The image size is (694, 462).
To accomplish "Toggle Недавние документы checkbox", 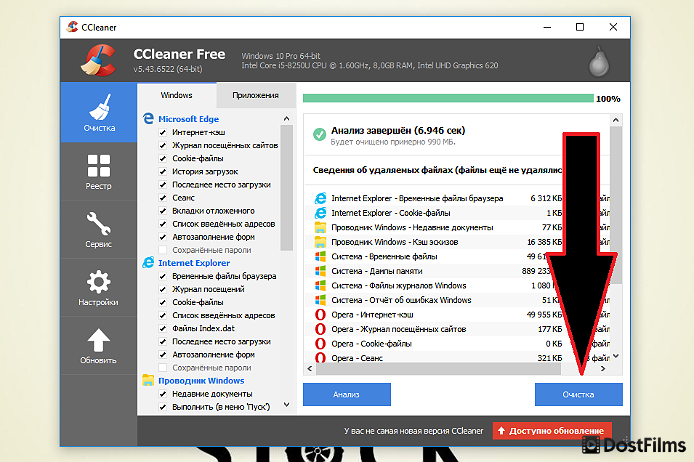I will [162, 393].
